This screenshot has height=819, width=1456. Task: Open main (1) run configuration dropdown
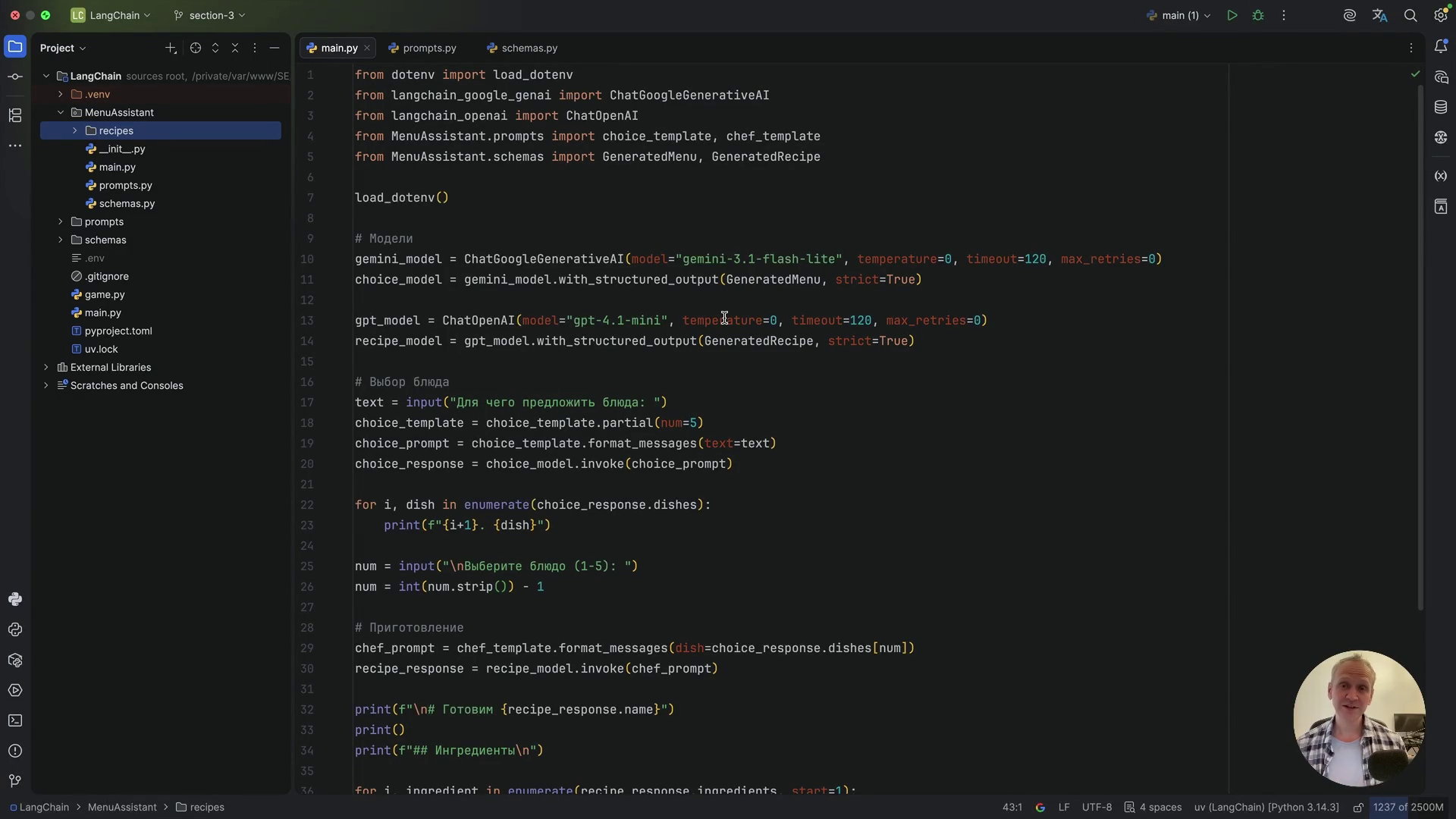[1178, 15]
